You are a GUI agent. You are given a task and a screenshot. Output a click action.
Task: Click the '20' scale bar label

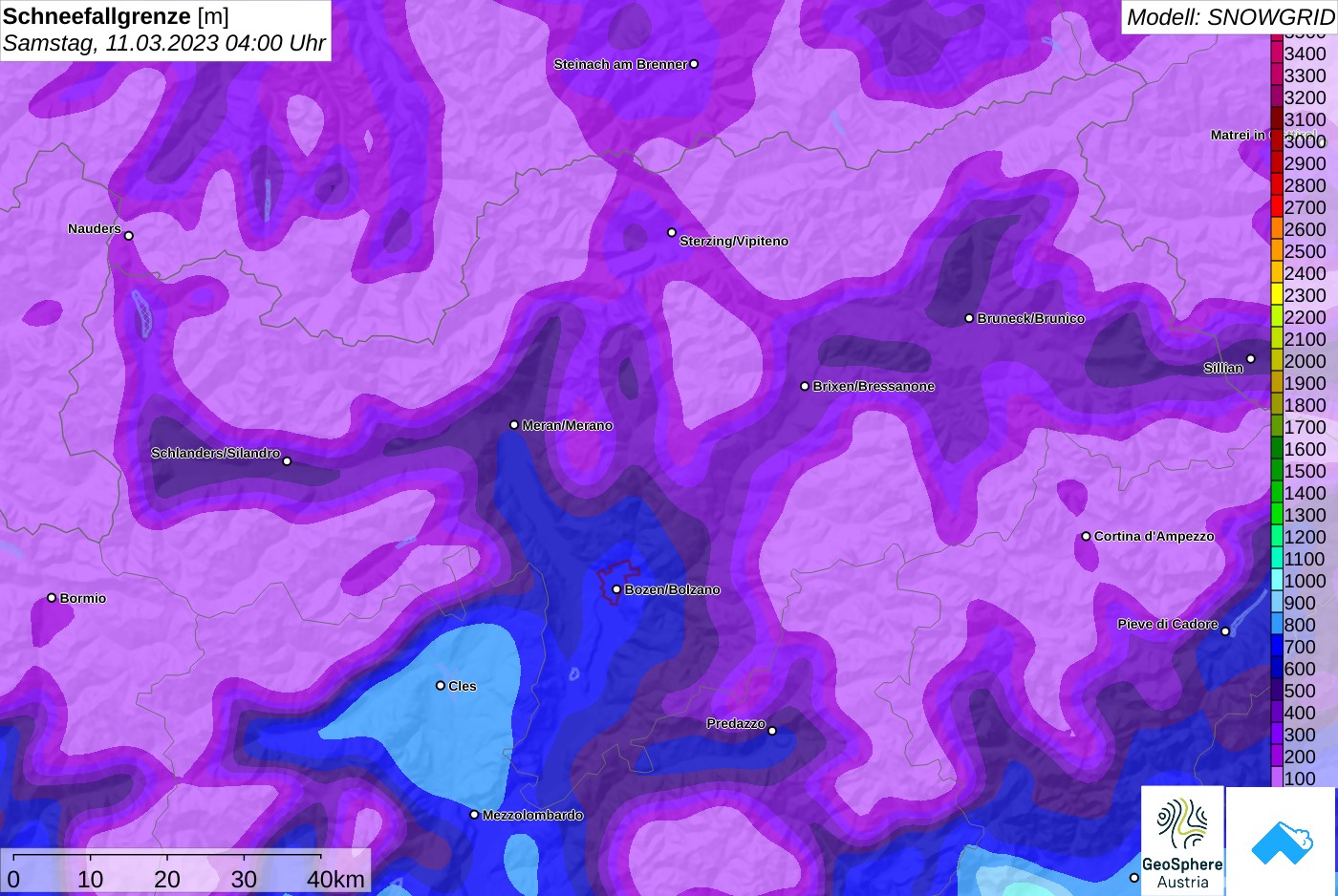[167, 879]
